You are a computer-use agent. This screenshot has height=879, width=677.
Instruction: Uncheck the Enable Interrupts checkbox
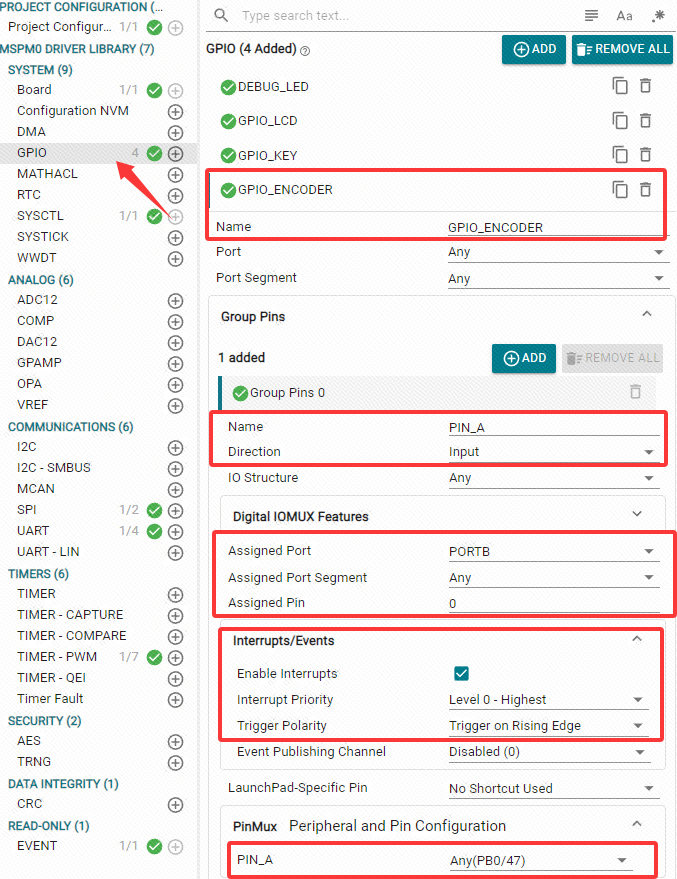[x=461, y=673]
